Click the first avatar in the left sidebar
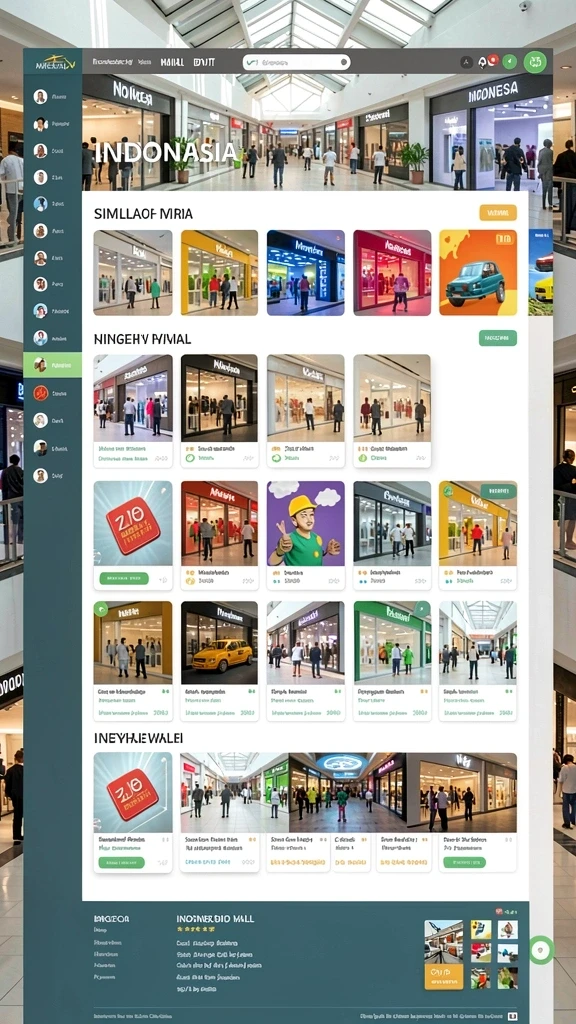Screen dimensions: 576x1024 (x=40, y=97)
